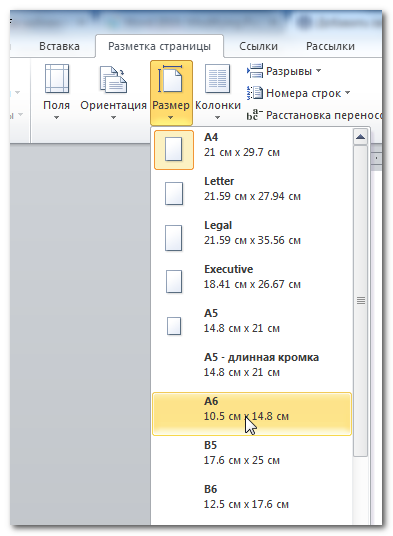
Task: Choose the Legal paper size entry
Action: 252,238
